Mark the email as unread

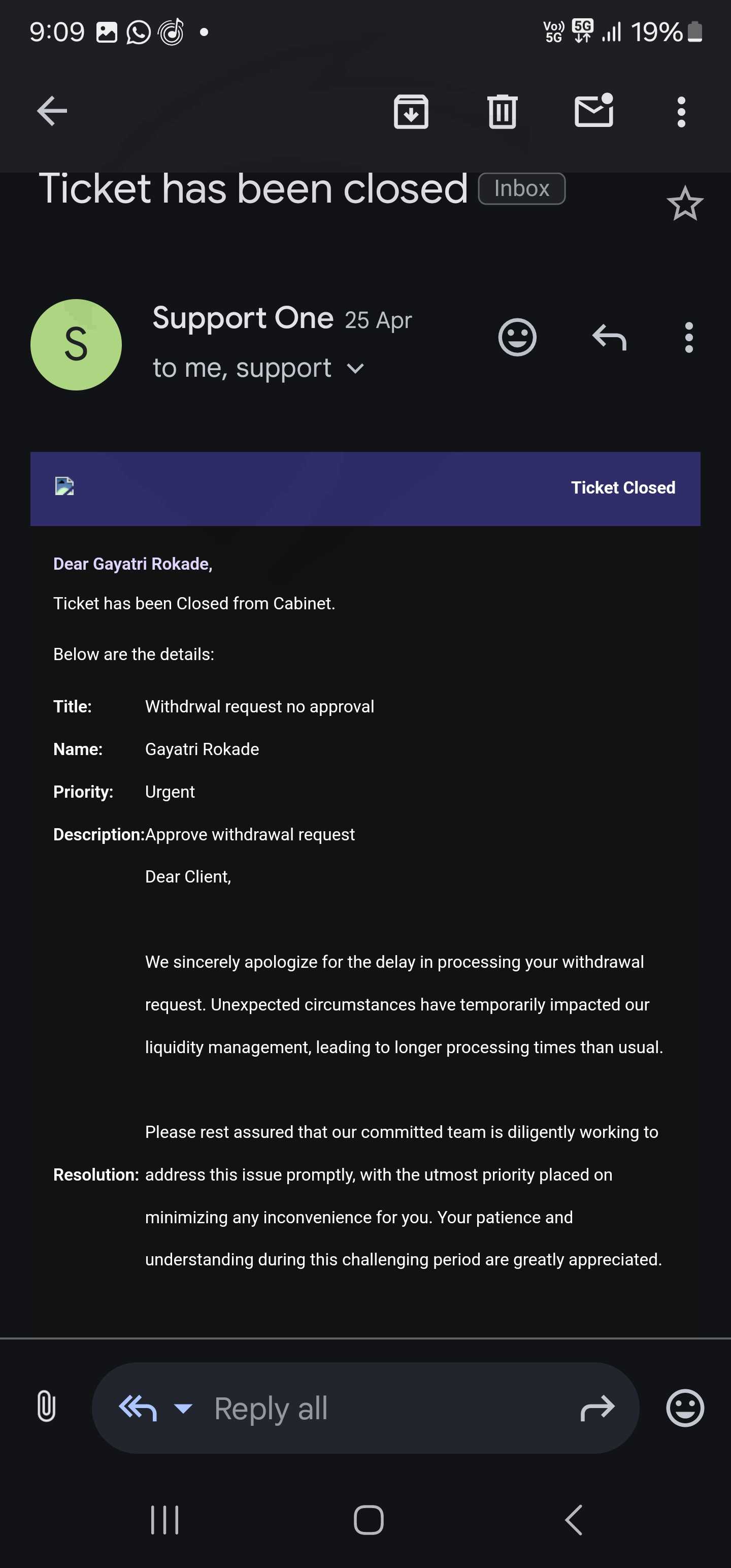[x=593, y=111]
